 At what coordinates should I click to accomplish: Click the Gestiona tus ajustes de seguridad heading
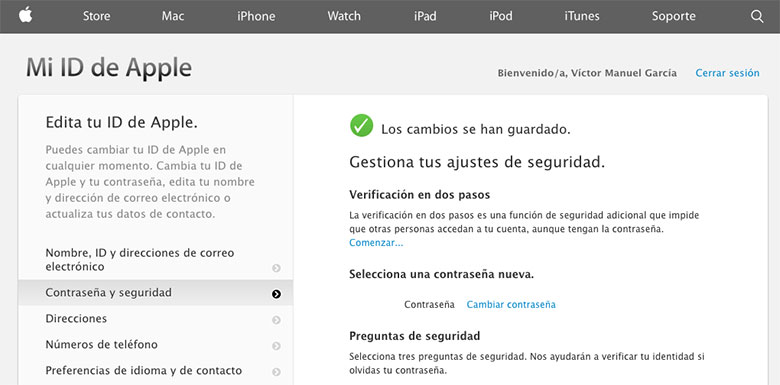tap(477, 163)
